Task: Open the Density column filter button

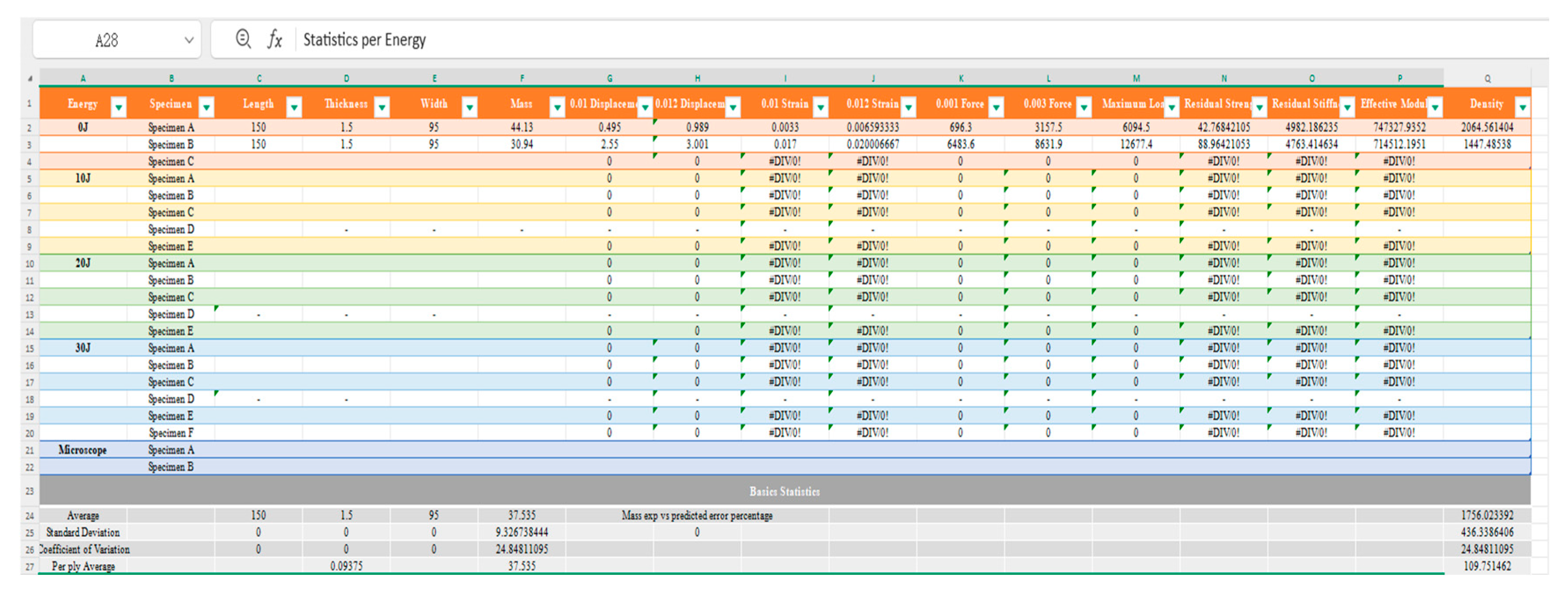Action: [x=1522, y=107]
